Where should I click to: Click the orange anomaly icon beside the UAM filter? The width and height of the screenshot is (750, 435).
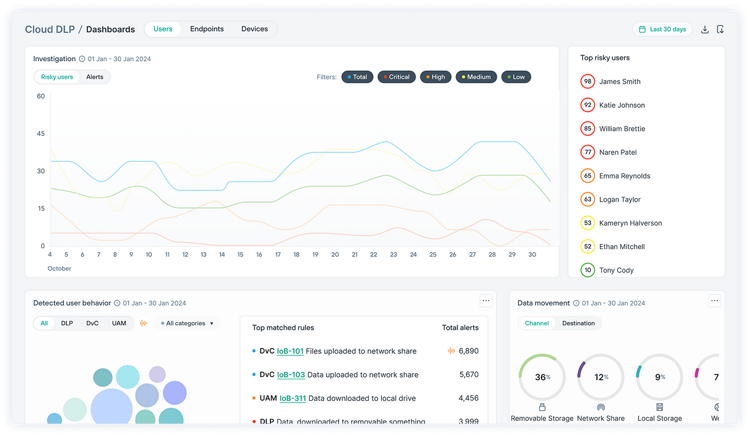point(143,323)
